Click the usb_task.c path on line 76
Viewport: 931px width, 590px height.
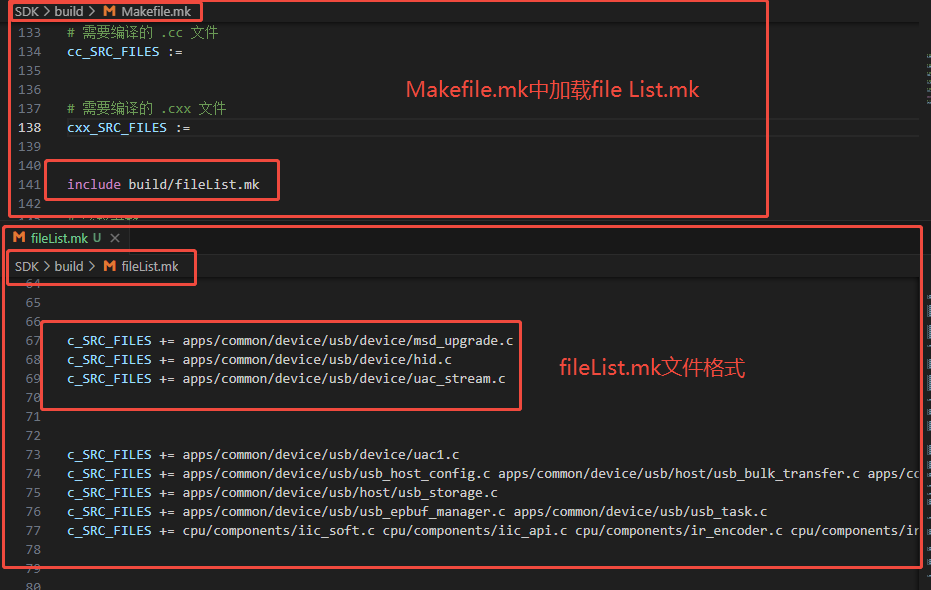640,512
